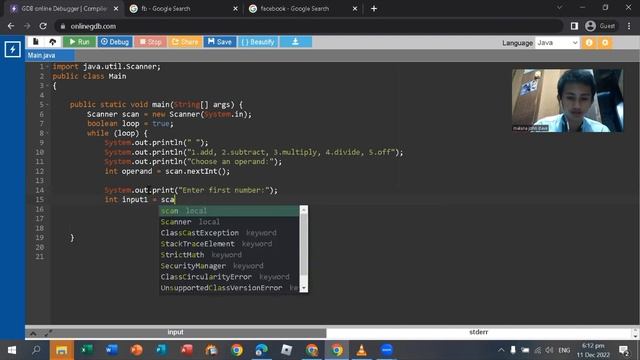Click the console fullscreen expand arrows icon
The height and width of the screenshot is (360, 640).
[48, 333]
